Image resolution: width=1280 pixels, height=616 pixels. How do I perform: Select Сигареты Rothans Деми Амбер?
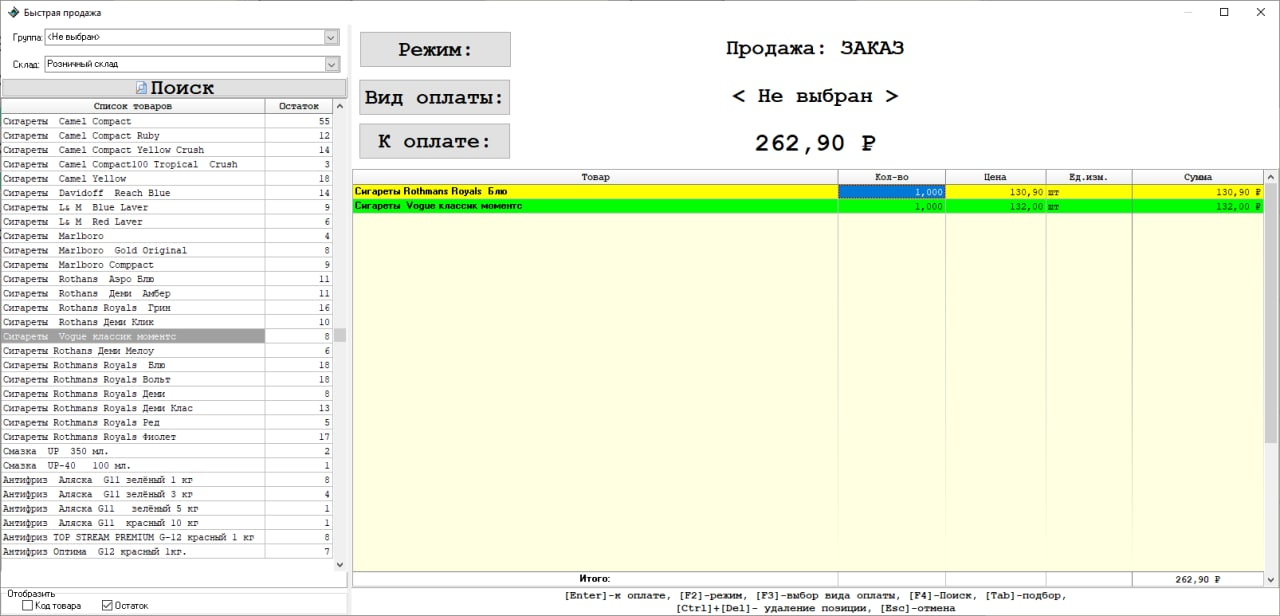pyautogui.click(x=167, y=294)
